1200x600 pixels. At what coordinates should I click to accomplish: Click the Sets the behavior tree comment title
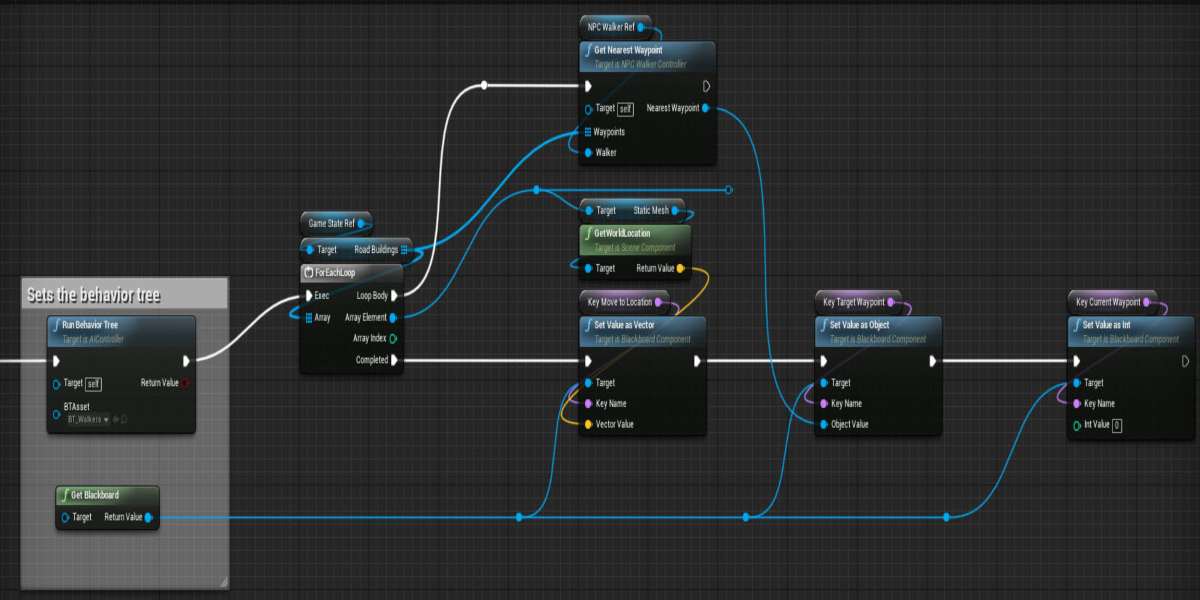[x=92, y=295]
